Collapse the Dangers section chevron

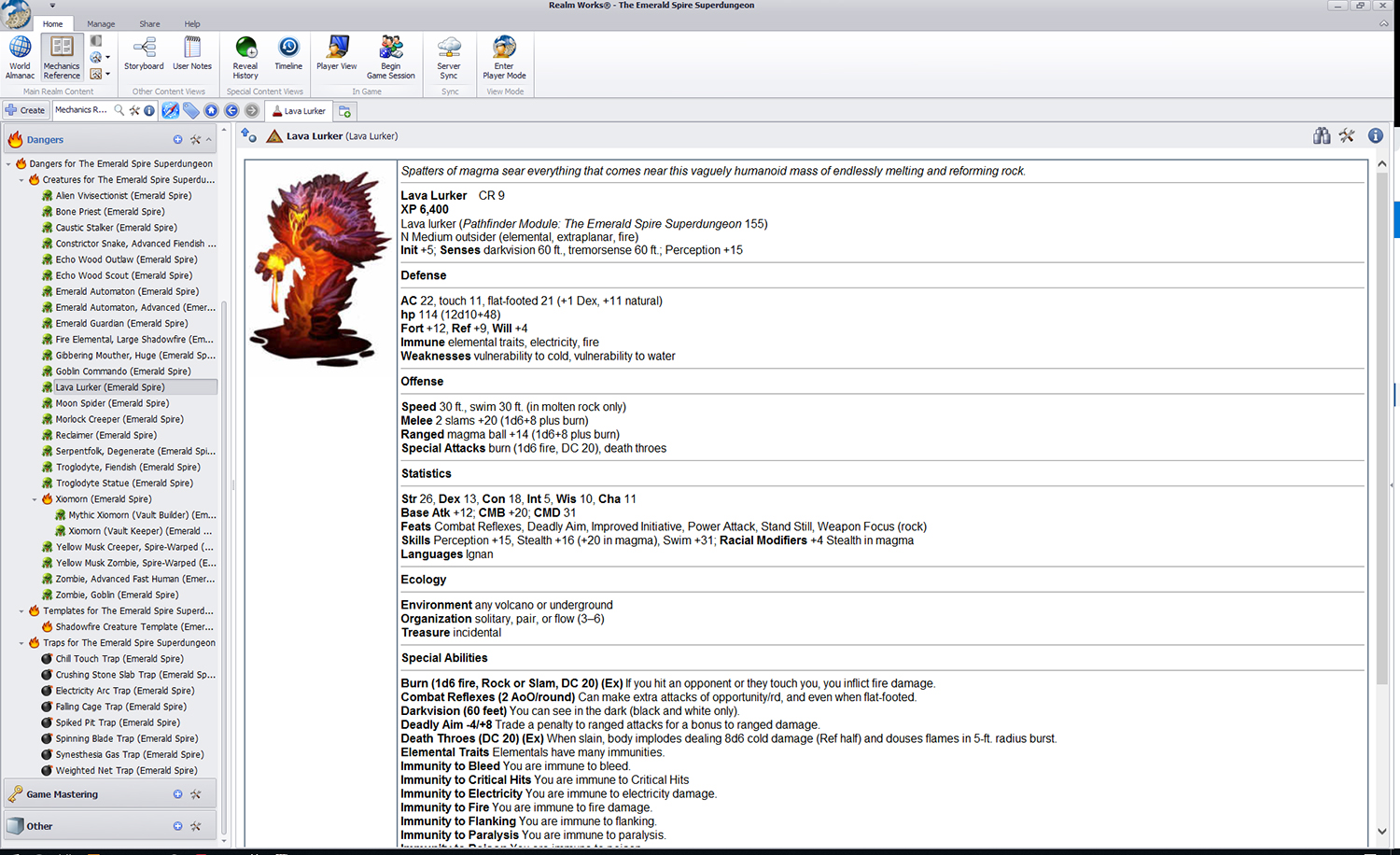[x=209, y=140]
